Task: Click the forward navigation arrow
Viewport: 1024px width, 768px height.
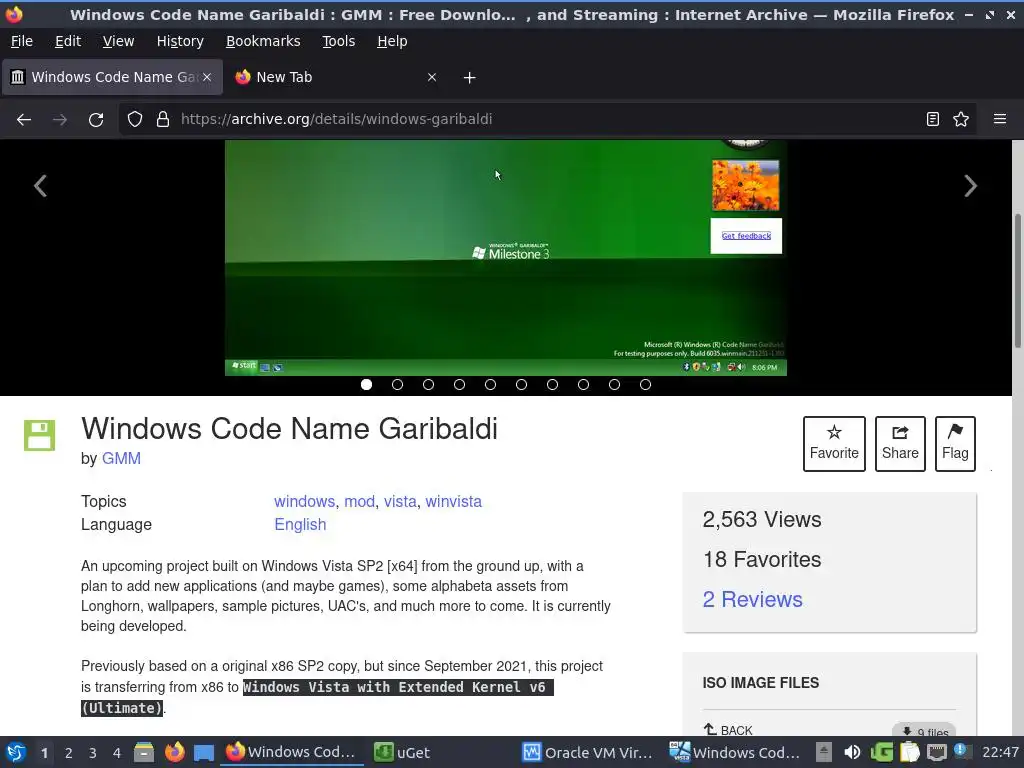Action: [59, 120]
